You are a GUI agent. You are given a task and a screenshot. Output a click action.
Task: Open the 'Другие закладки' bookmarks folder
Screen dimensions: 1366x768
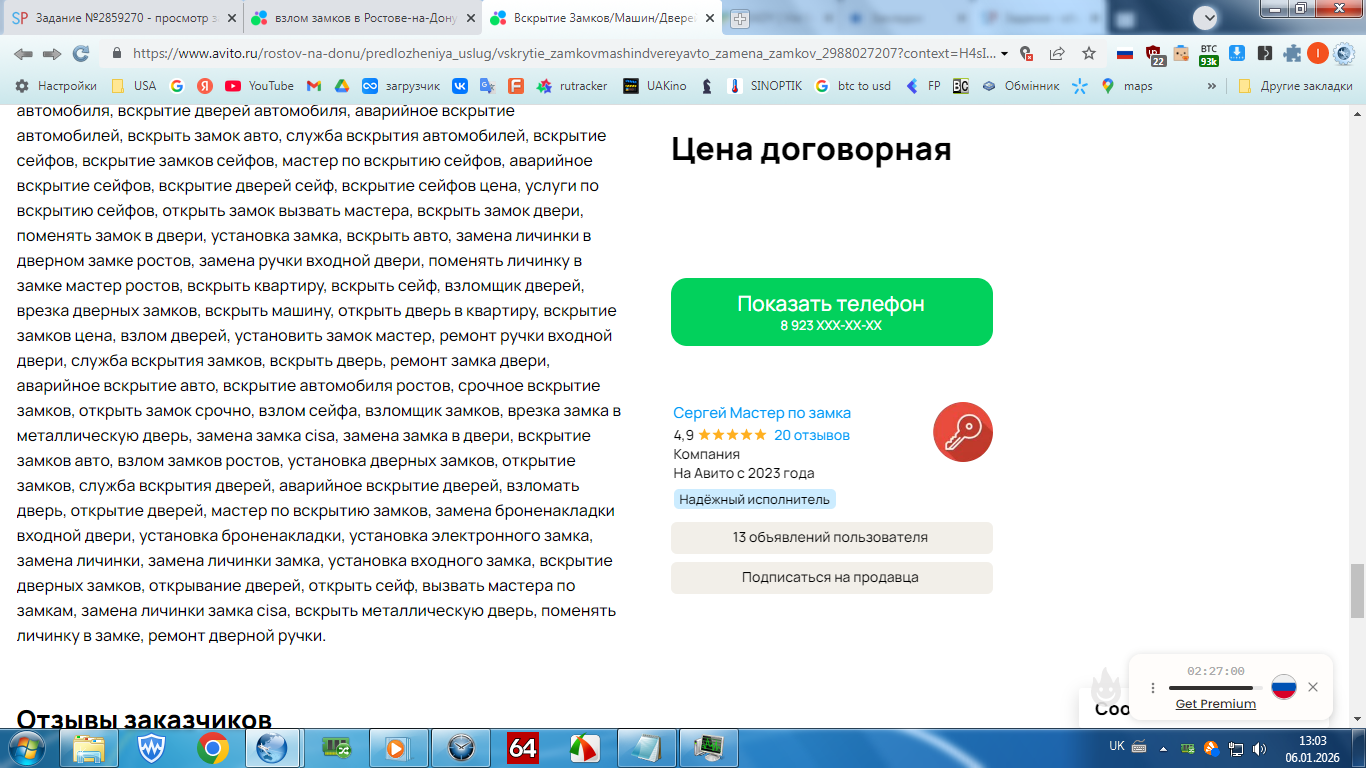[x=1294, y=86]
